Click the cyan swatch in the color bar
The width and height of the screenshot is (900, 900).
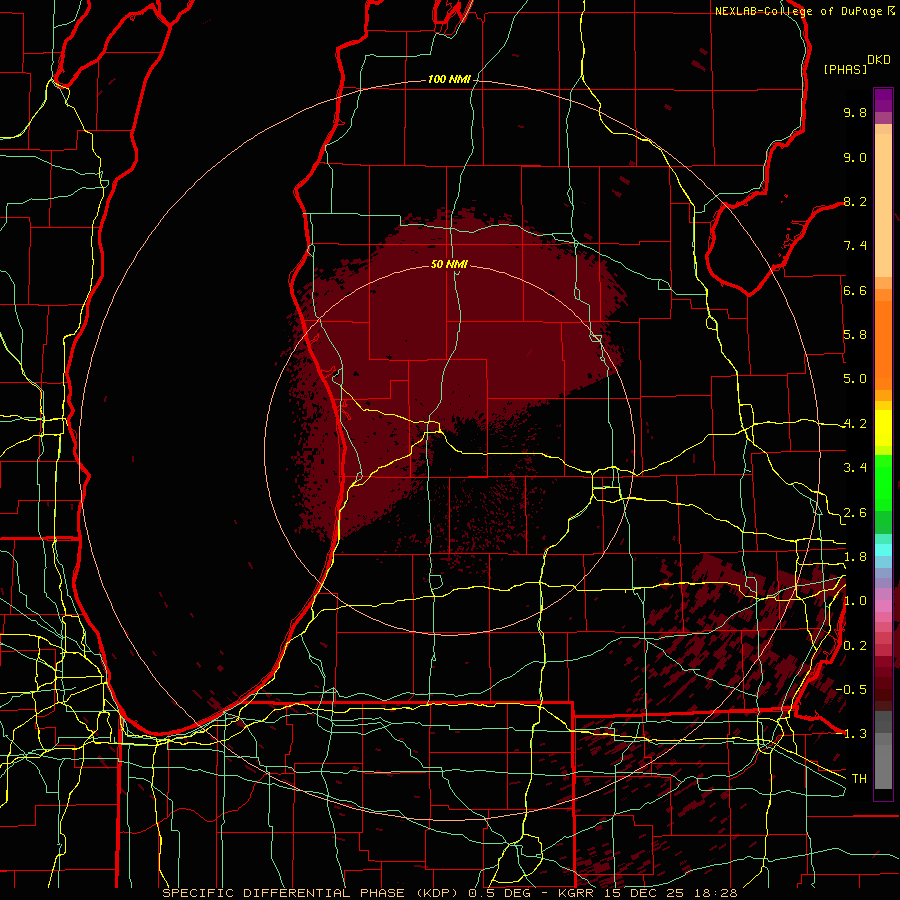click(883, 549)
